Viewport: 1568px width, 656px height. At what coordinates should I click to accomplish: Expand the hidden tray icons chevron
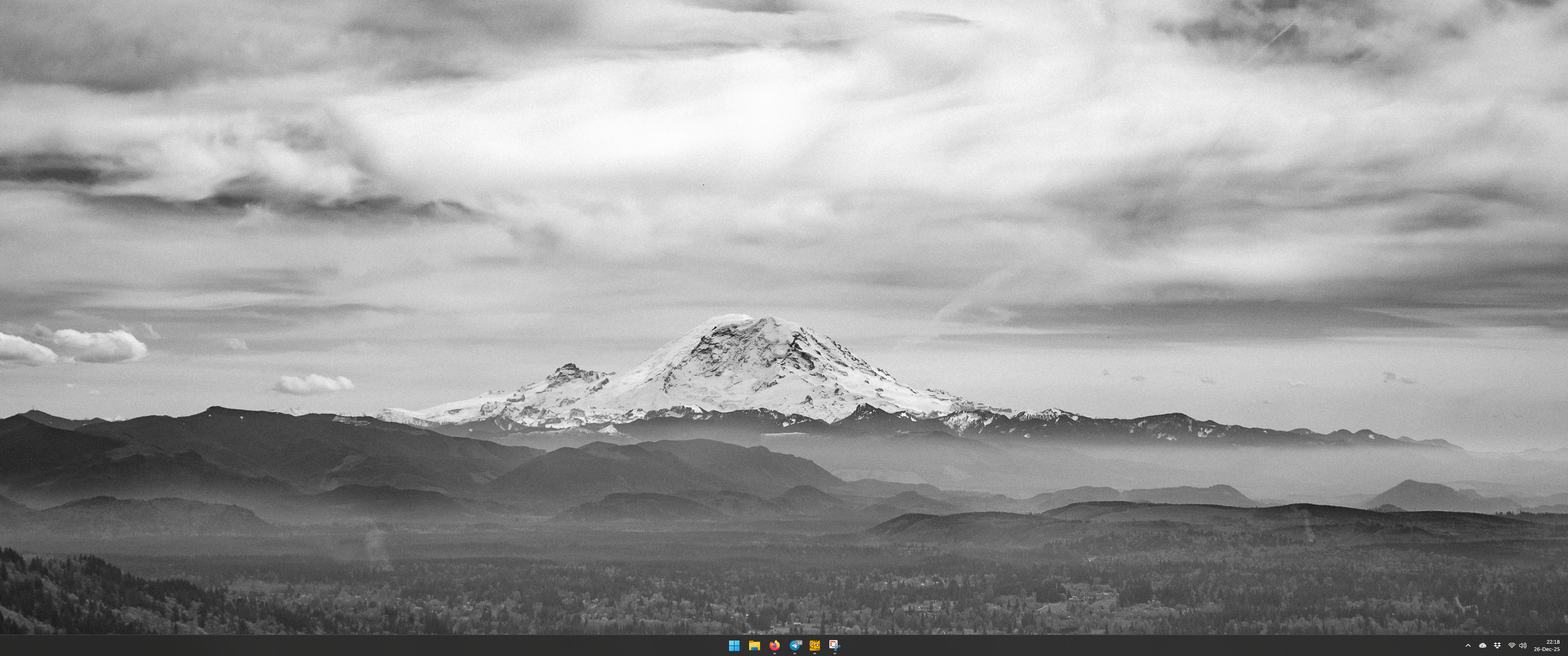(x=1468, y=646)
